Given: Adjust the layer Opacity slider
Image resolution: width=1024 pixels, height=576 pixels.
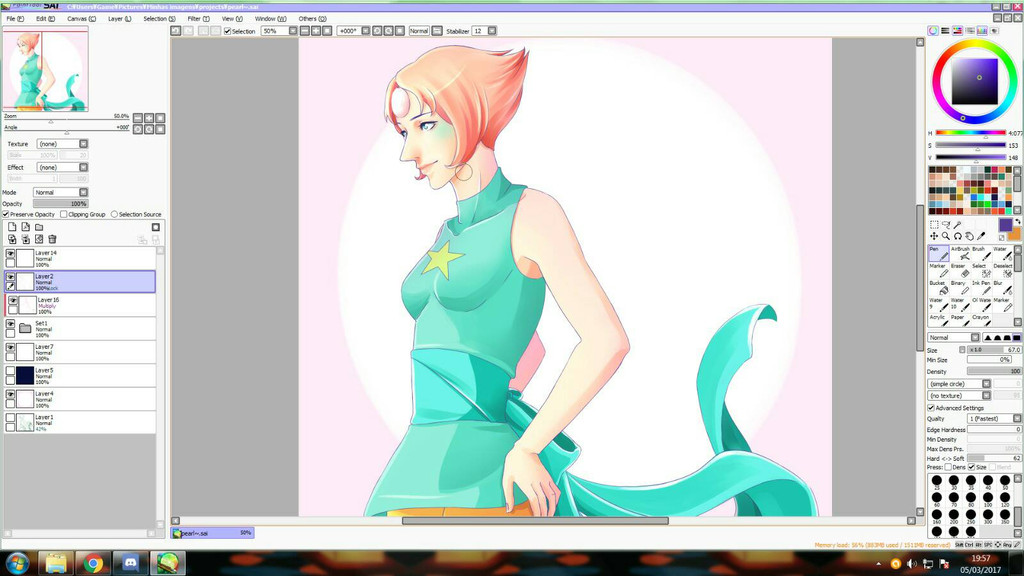Looking at the screenshot, I should 60,204.
